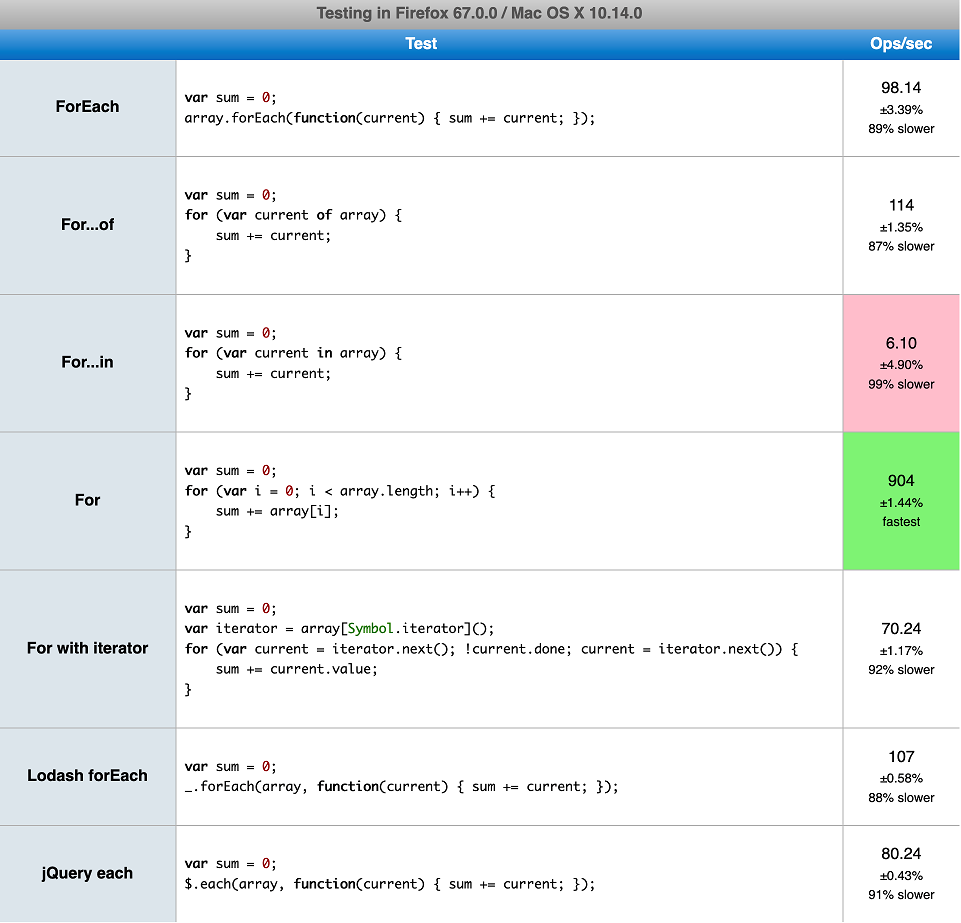
Task: Select the _.forEach code line
Action: pyautogui.click(x=402, y=787)
